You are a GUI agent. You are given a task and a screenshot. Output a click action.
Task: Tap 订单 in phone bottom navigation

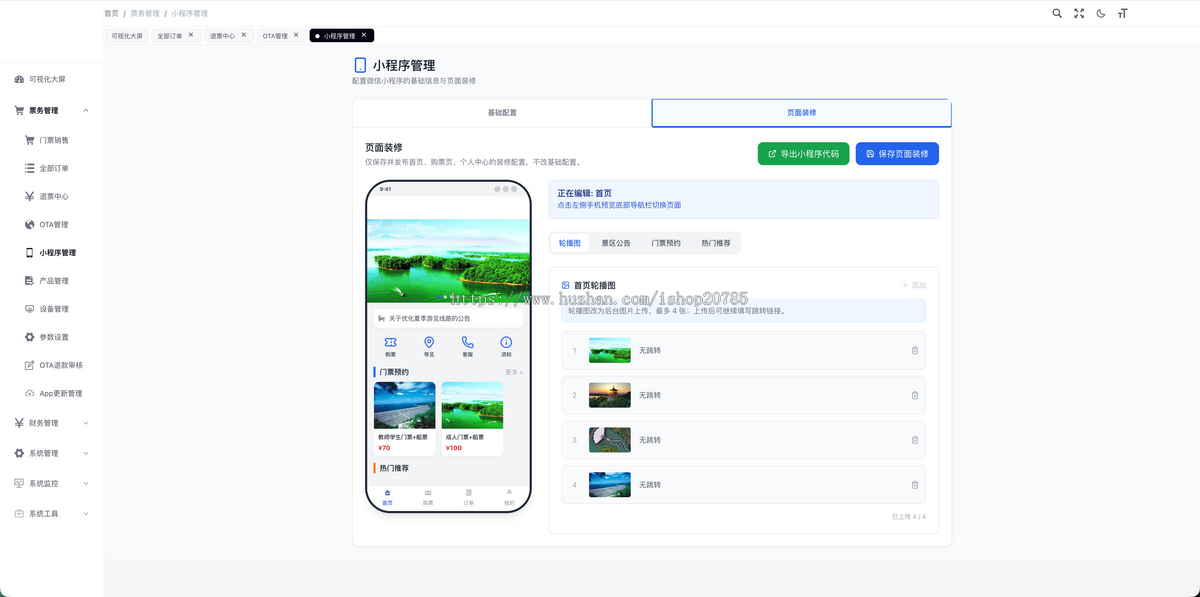pyautogui.click(x=469, y=497)
